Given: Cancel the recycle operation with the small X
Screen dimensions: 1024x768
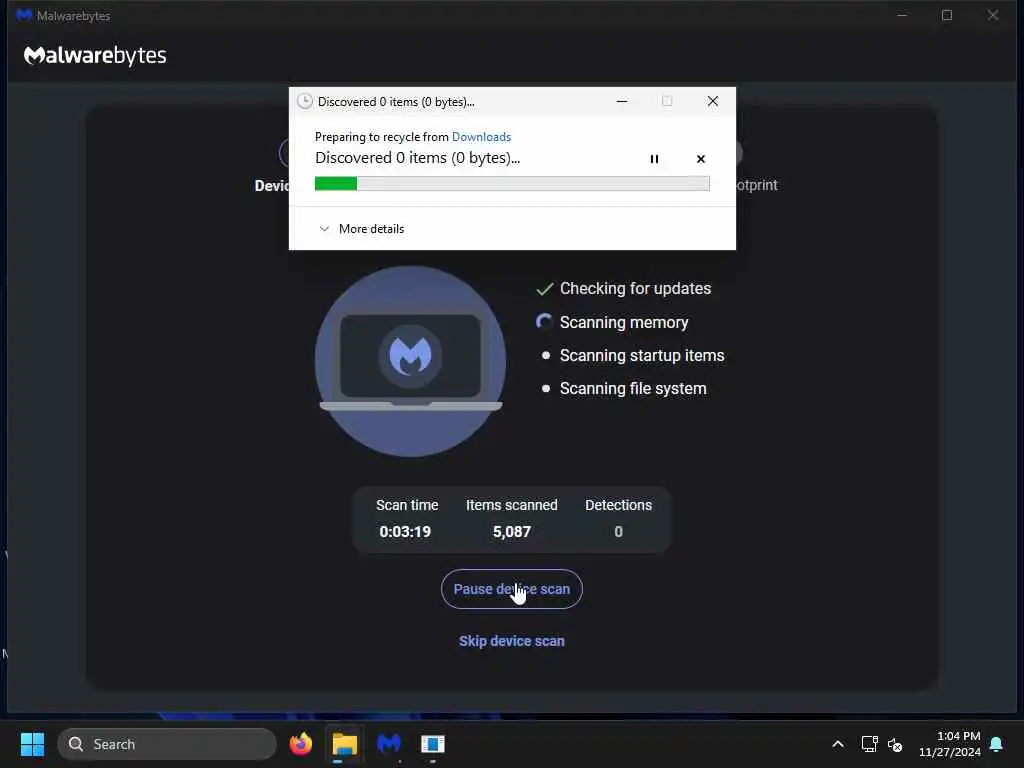Looking at the screenshot, I should click(701, 159).
